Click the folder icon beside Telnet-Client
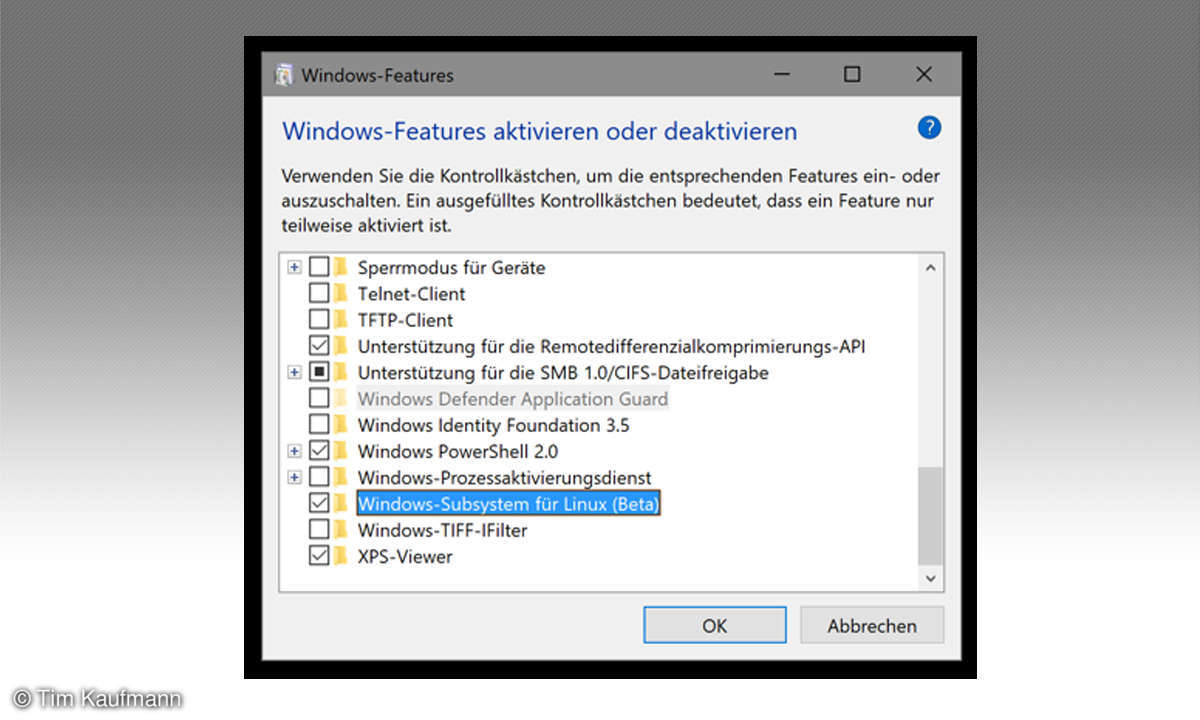Image resolution: width=1200 pixels, height=720 pixels. click(340, 294)
